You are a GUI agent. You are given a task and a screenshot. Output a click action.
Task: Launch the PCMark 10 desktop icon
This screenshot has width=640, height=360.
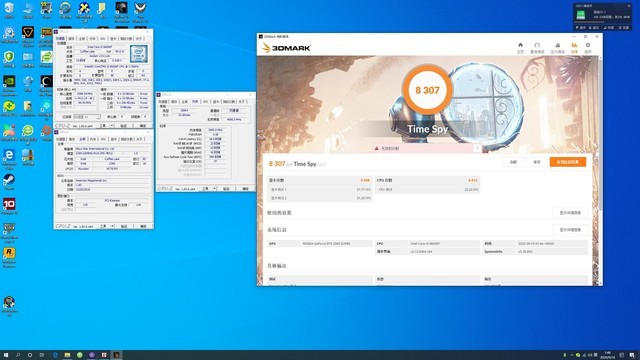(x=9, y=206)
